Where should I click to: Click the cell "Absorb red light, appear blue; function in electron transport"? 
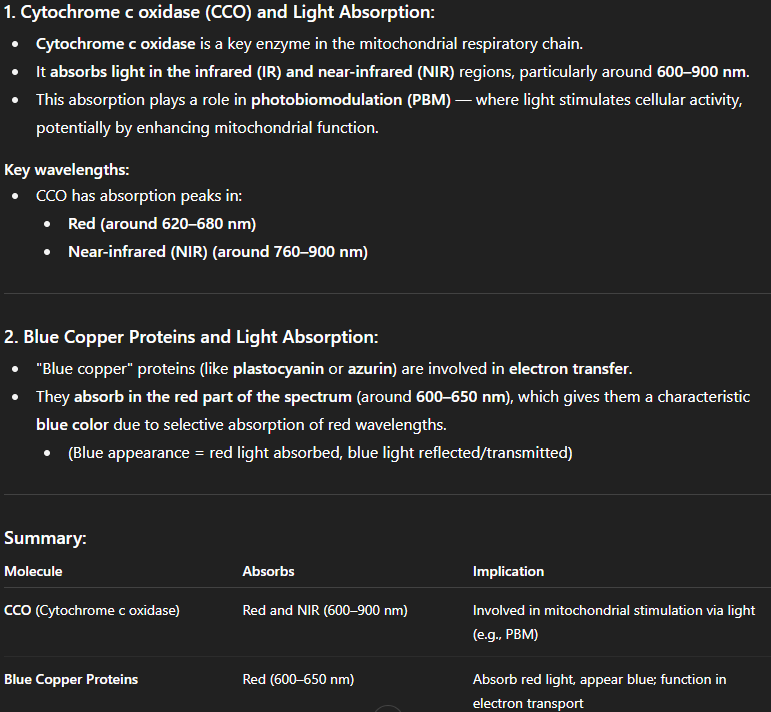599,691
